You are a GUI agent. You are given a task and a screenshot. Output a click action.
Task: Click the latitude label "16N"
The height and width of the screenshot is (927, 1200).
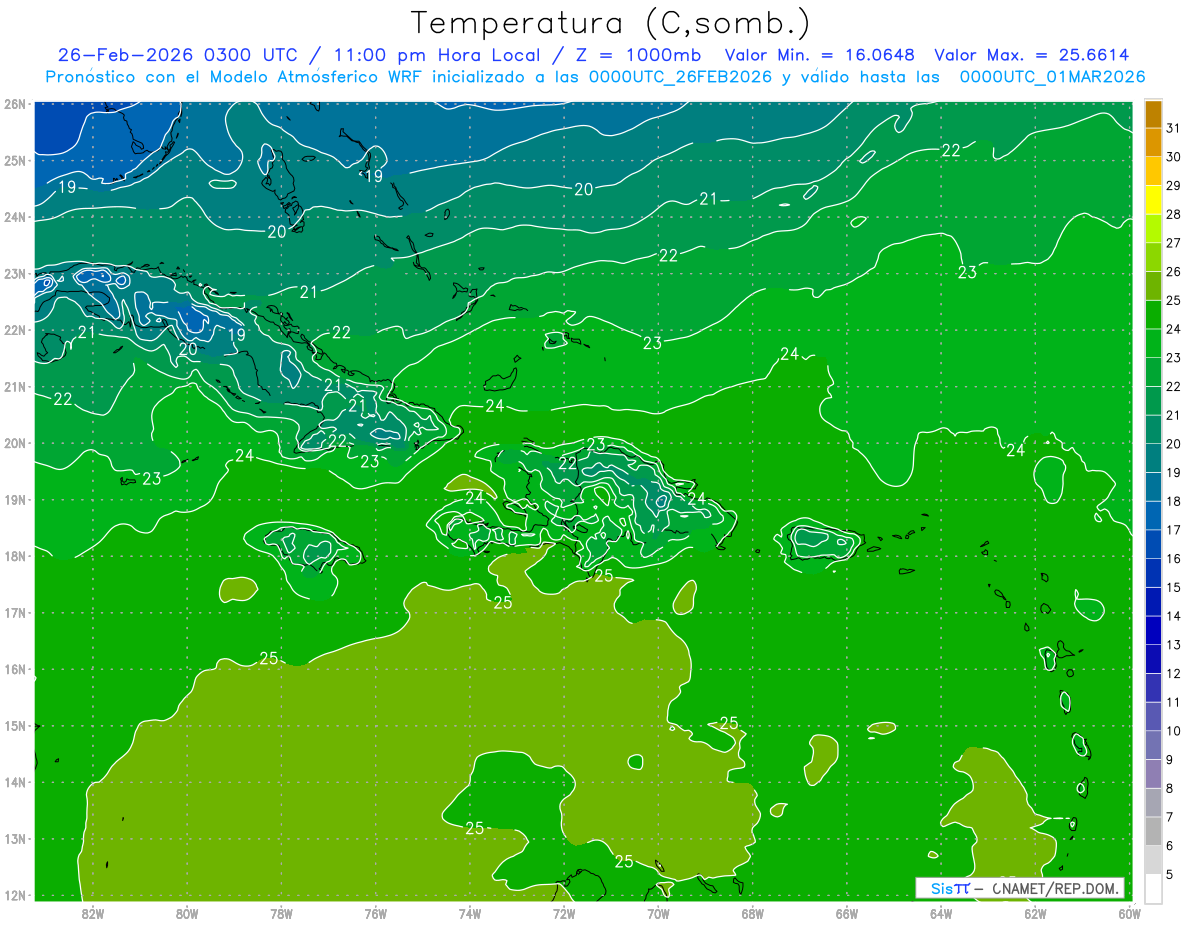click(14, 669)
